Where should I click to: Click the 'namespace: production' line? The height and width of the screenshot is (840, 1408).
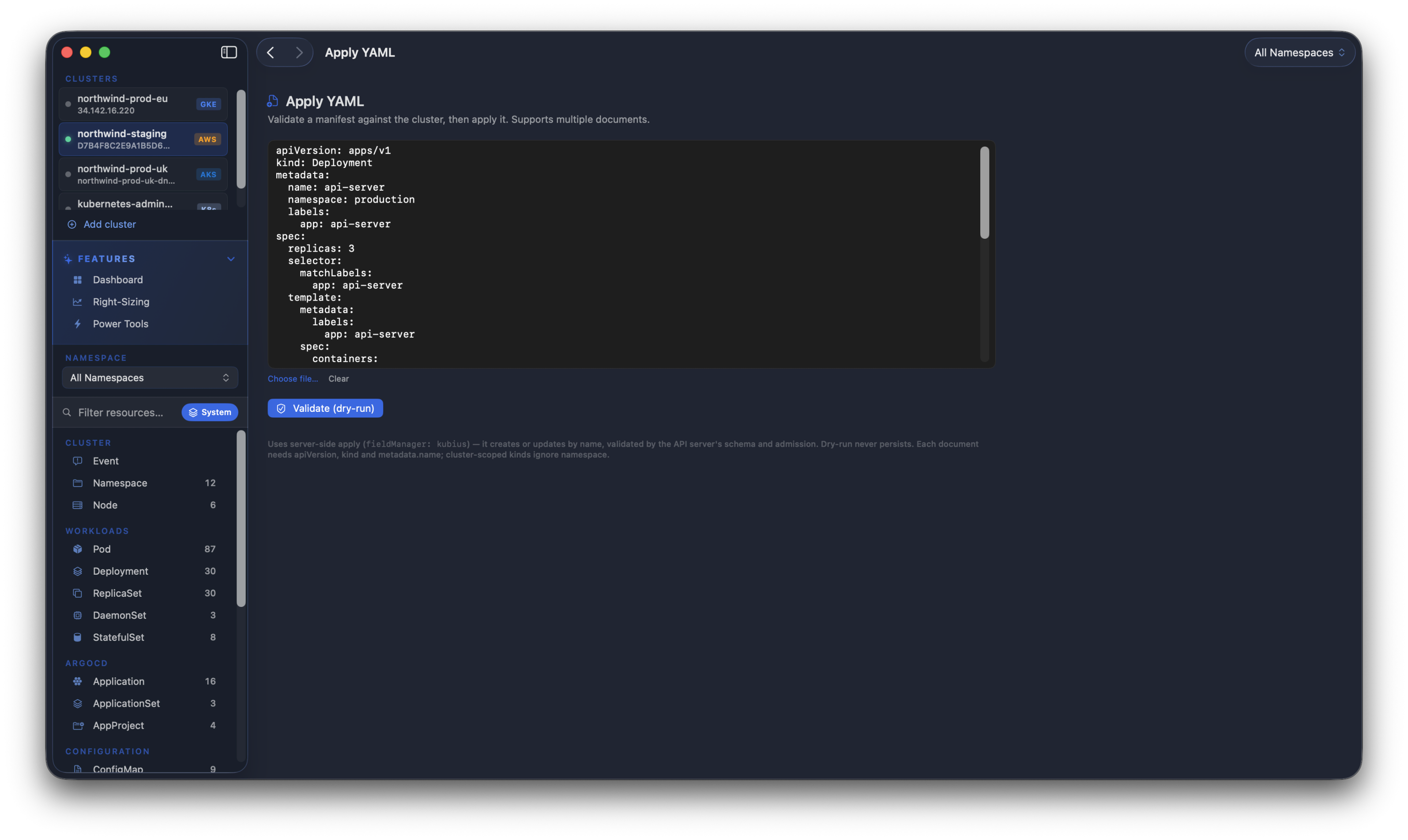[x=351, y=199]
